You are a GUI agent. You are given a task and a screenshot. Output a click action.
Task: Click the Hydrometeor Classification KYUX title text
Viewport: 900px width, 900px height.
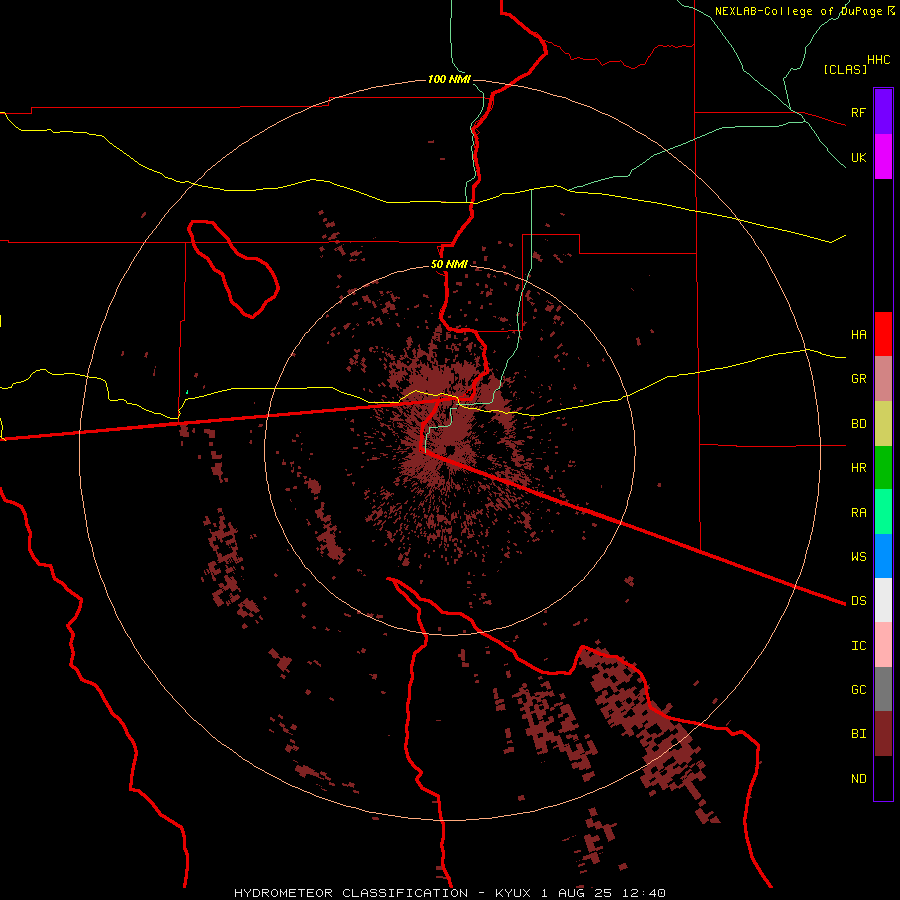click(x=449, y=893)
